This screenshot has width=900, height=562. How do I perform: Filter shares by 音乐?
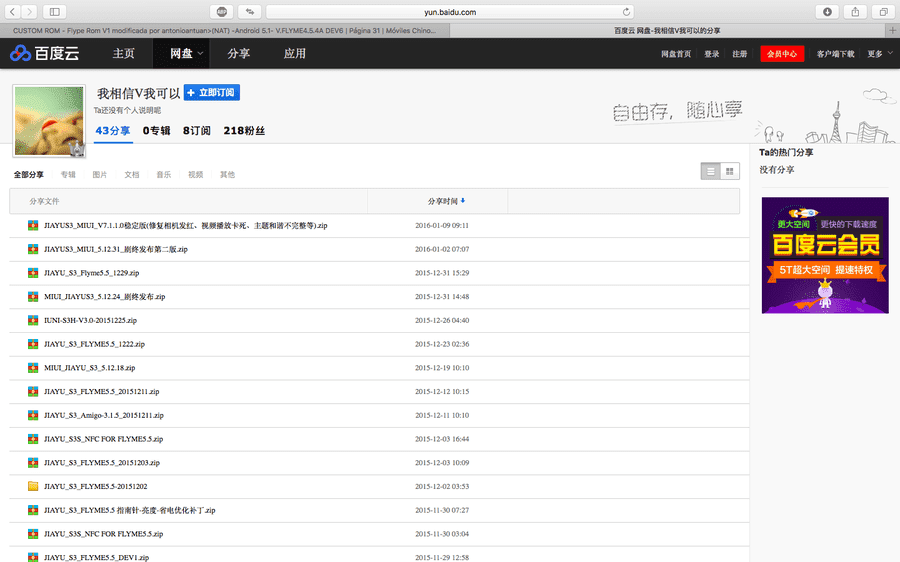(164, 175)
